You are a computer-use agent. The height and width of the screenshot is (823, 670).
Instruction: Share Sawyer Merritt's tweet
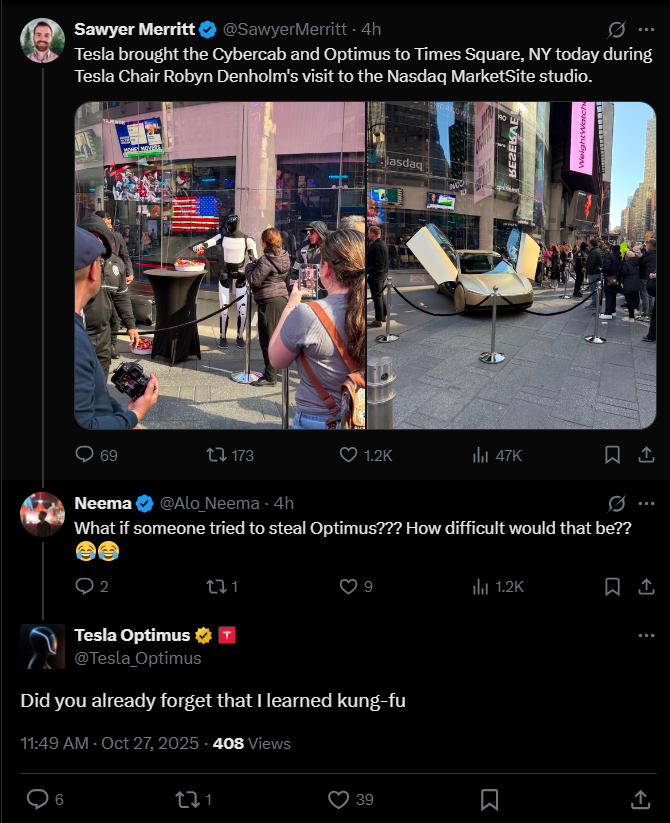[x=645, y=455]
